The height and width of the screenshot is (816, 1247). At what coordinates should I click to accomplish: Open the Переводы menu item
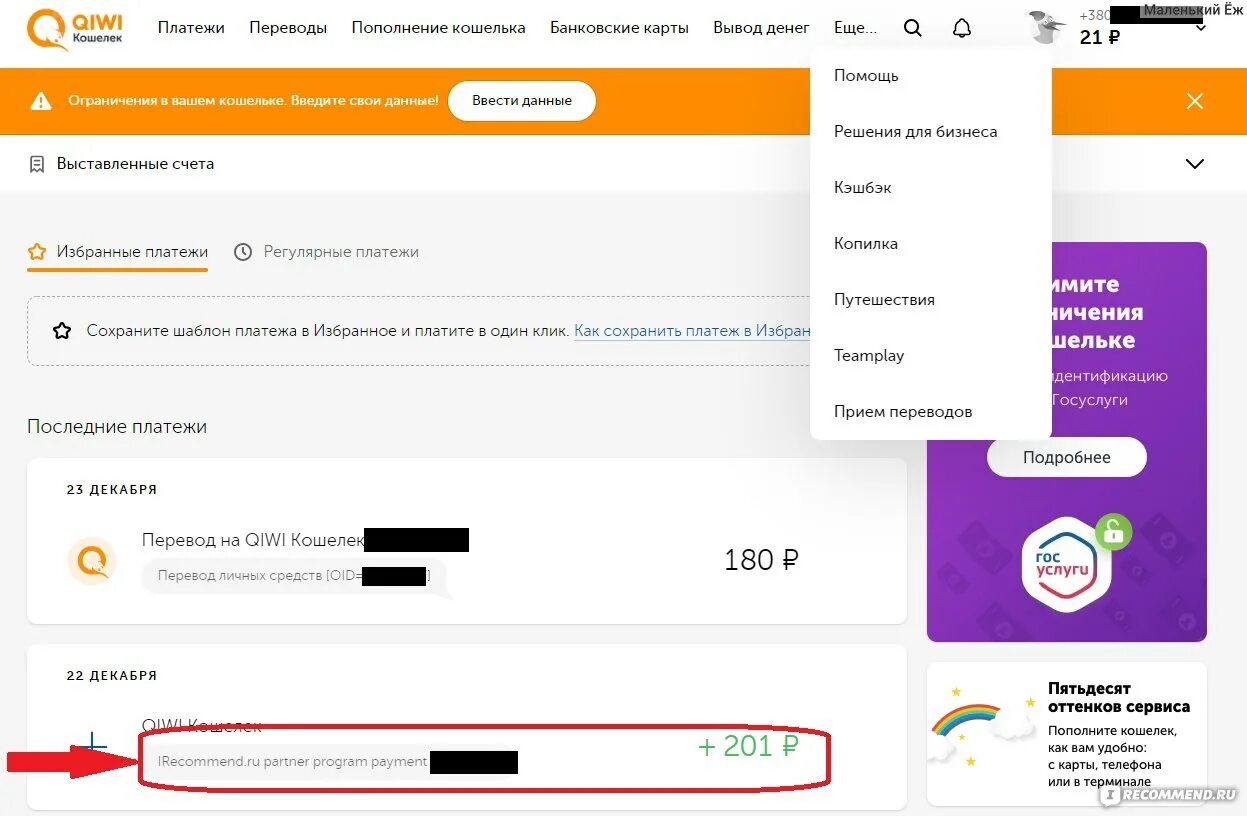point(288,28)
